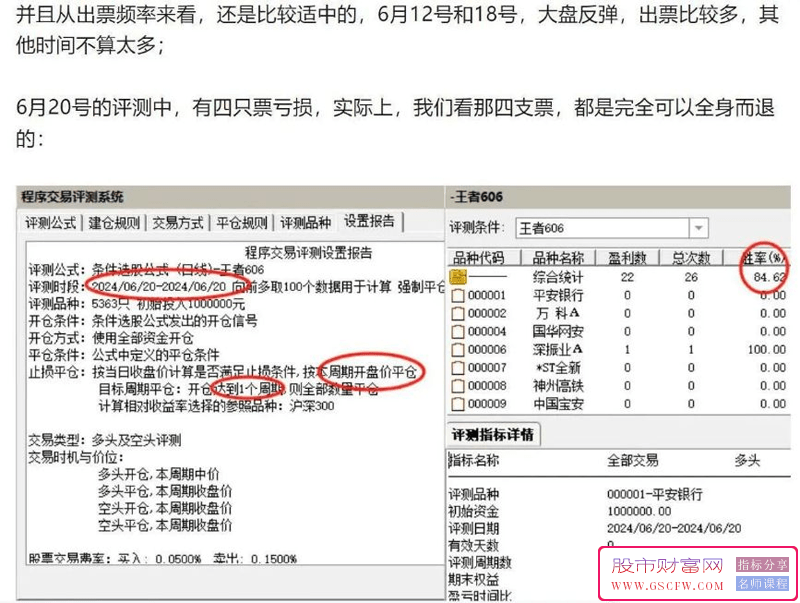This screenshot has width=800, height=603.
Task: Expand the 评测条件 dropdown arrow
Action: 698,228
